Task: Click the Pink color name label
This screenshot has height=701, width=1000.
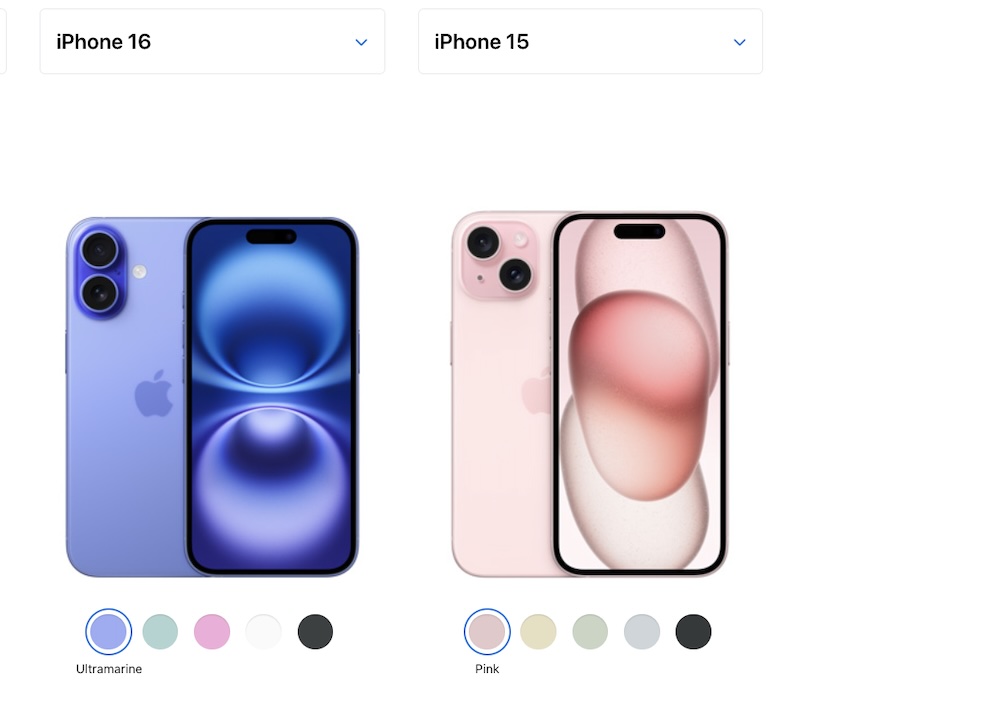Action: 487,668
